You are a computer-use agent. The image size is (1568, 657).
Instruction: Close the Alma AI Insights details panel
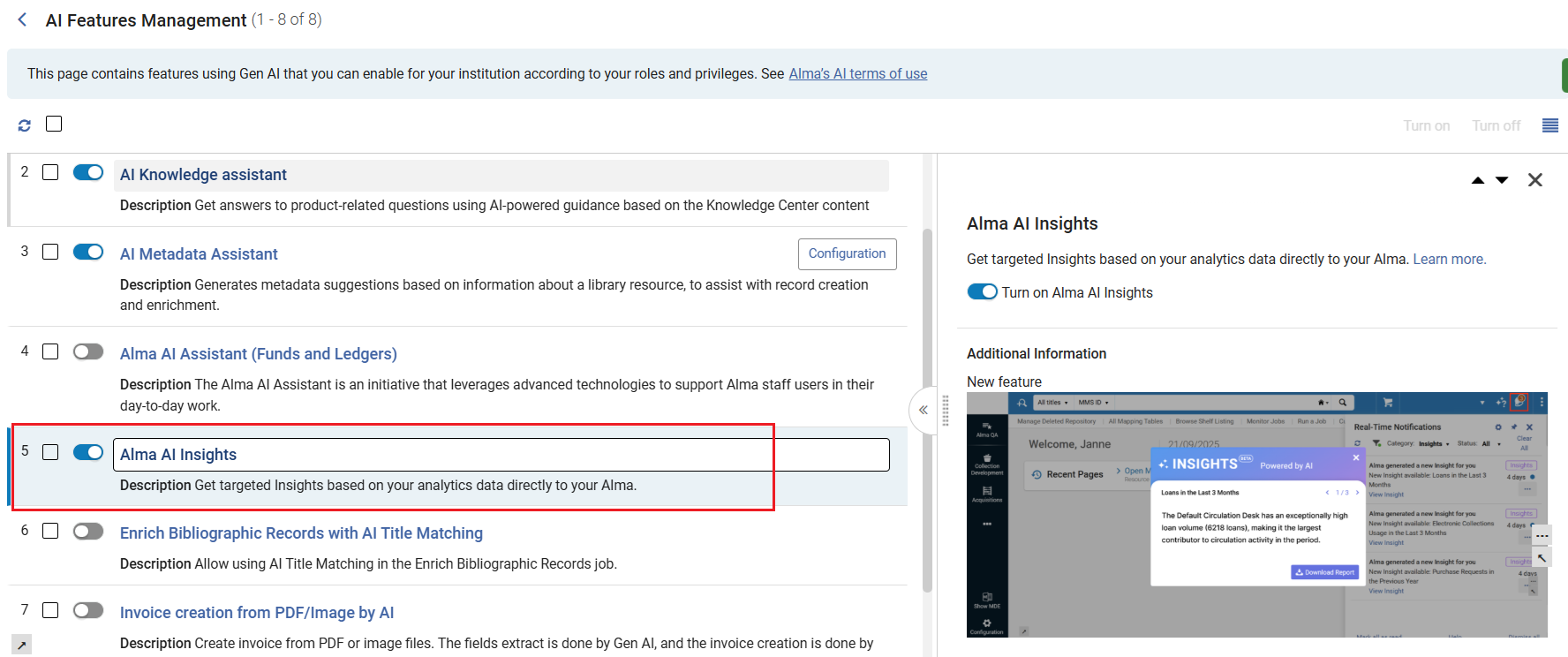[x=1535, y=180]
